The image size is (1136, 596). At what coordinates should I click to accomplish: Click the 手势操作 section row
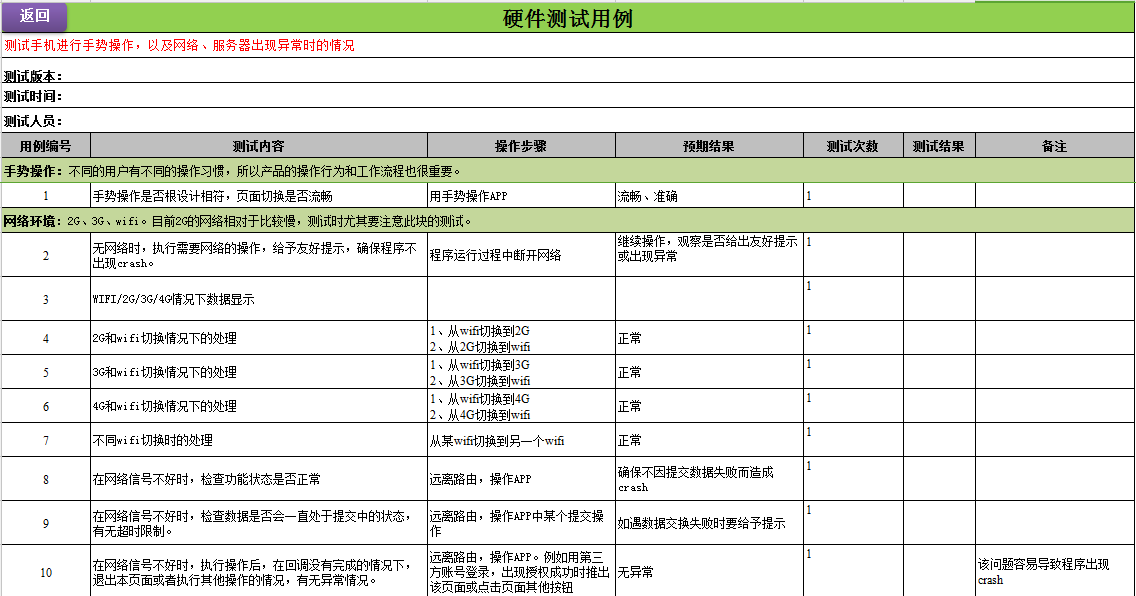point(567,171)
